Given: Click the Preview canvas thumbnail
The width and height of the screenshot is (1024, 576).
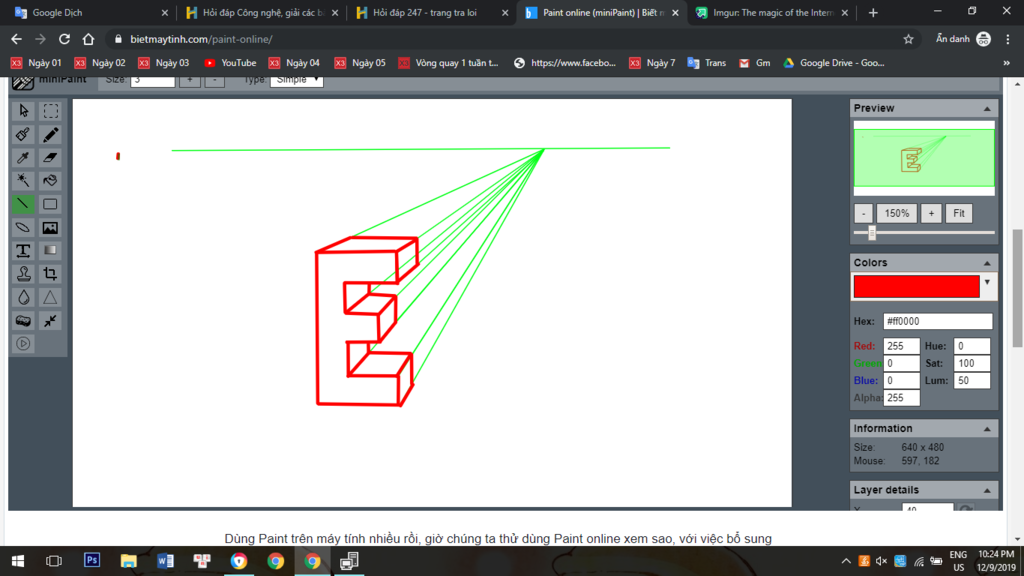Looking at the screenshot, I should [x=924, y=158].
